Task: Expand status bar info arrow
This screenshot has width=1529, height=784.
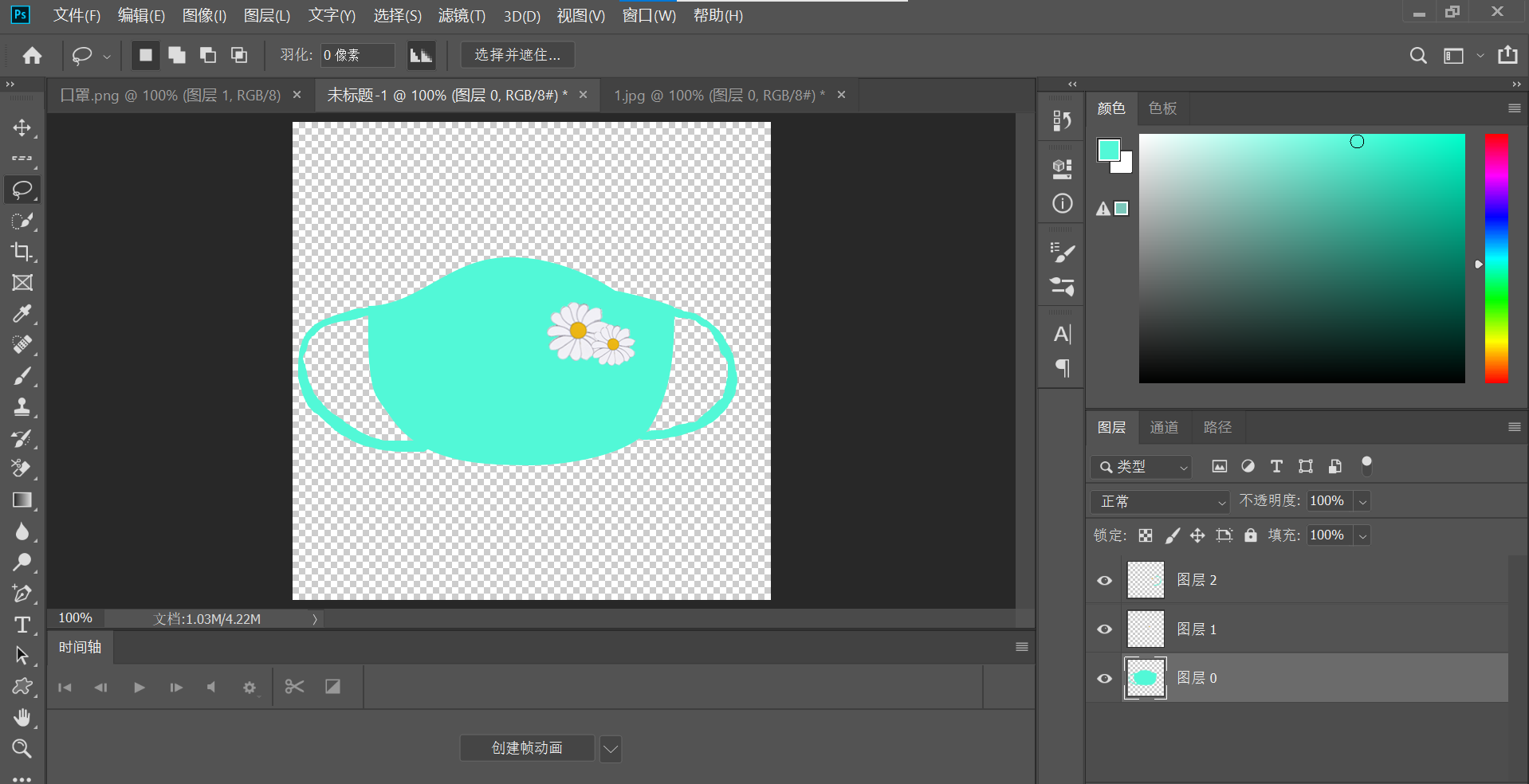Action: tap(315, 619)
